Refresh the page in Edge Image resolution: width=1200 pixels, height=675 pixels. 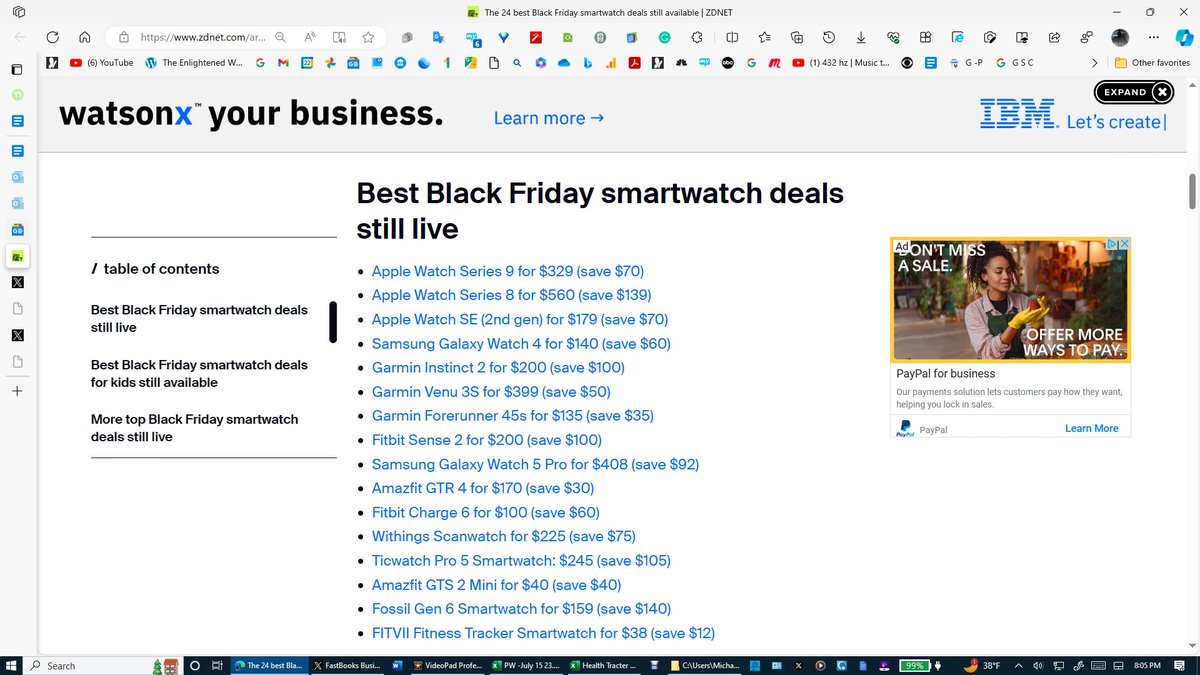[x=52, y=37]
